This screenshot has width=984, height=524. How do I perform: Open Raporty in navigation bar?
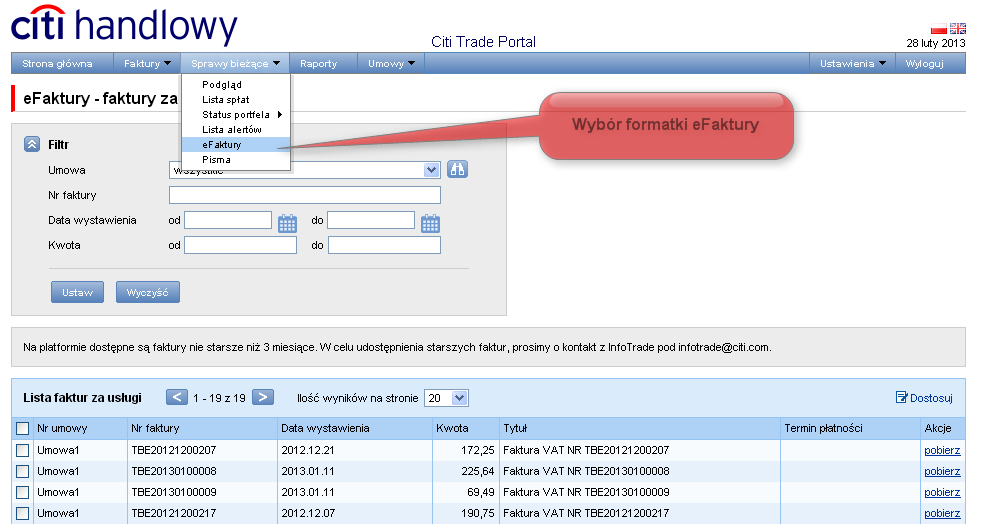318,63
